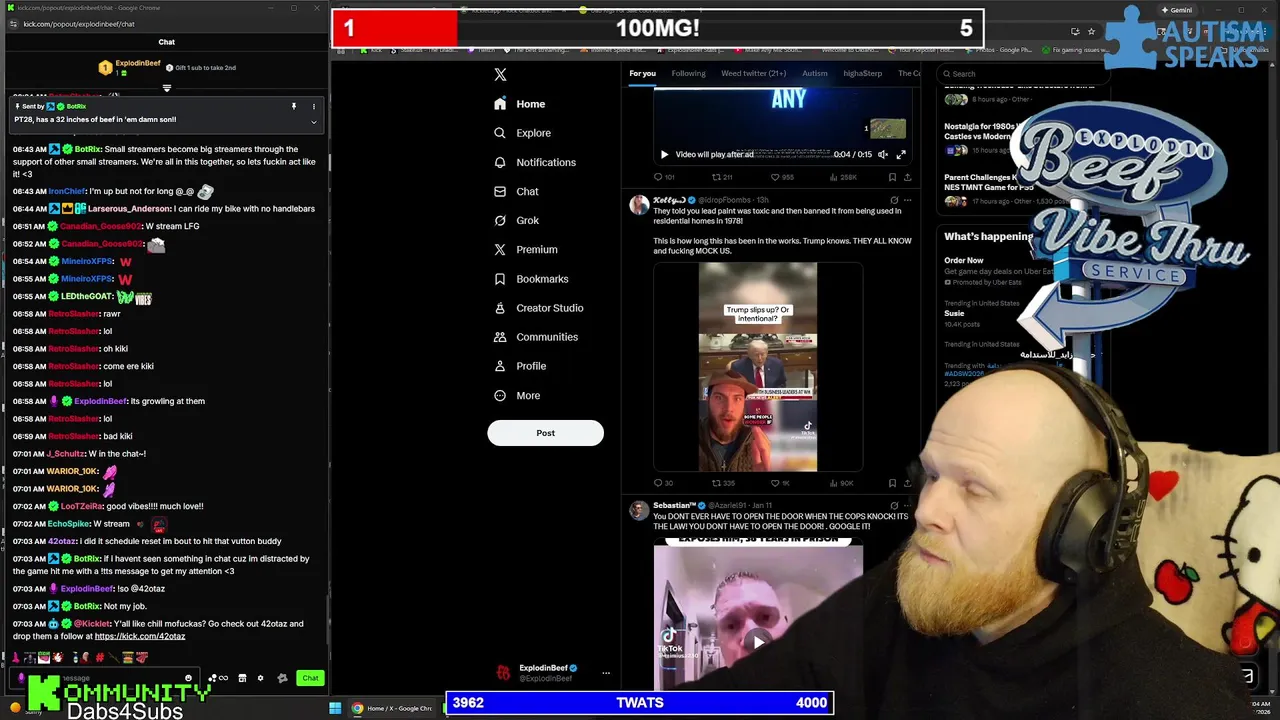Click the Bookmarks ribbon icon in sidebar
This screenshot has height=720, width=1280.
click(500, 279)
